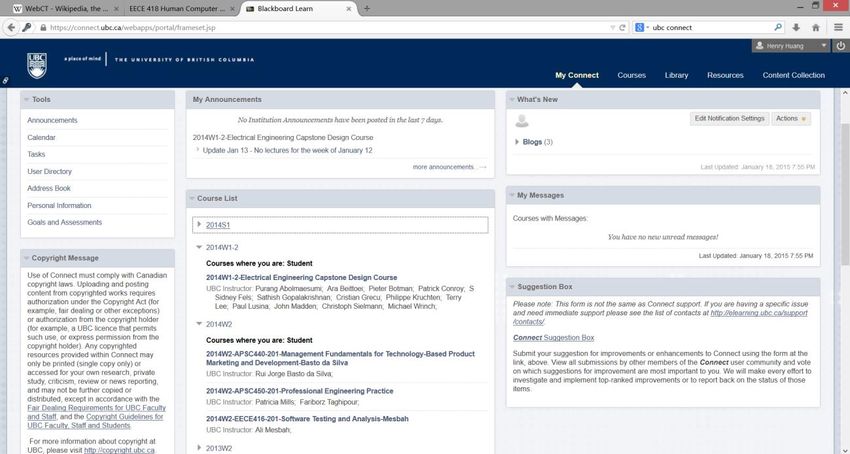Viewport: 850px width, 454px height.
Task: Collapse the My Messages panel
Action: coord(511,195)
